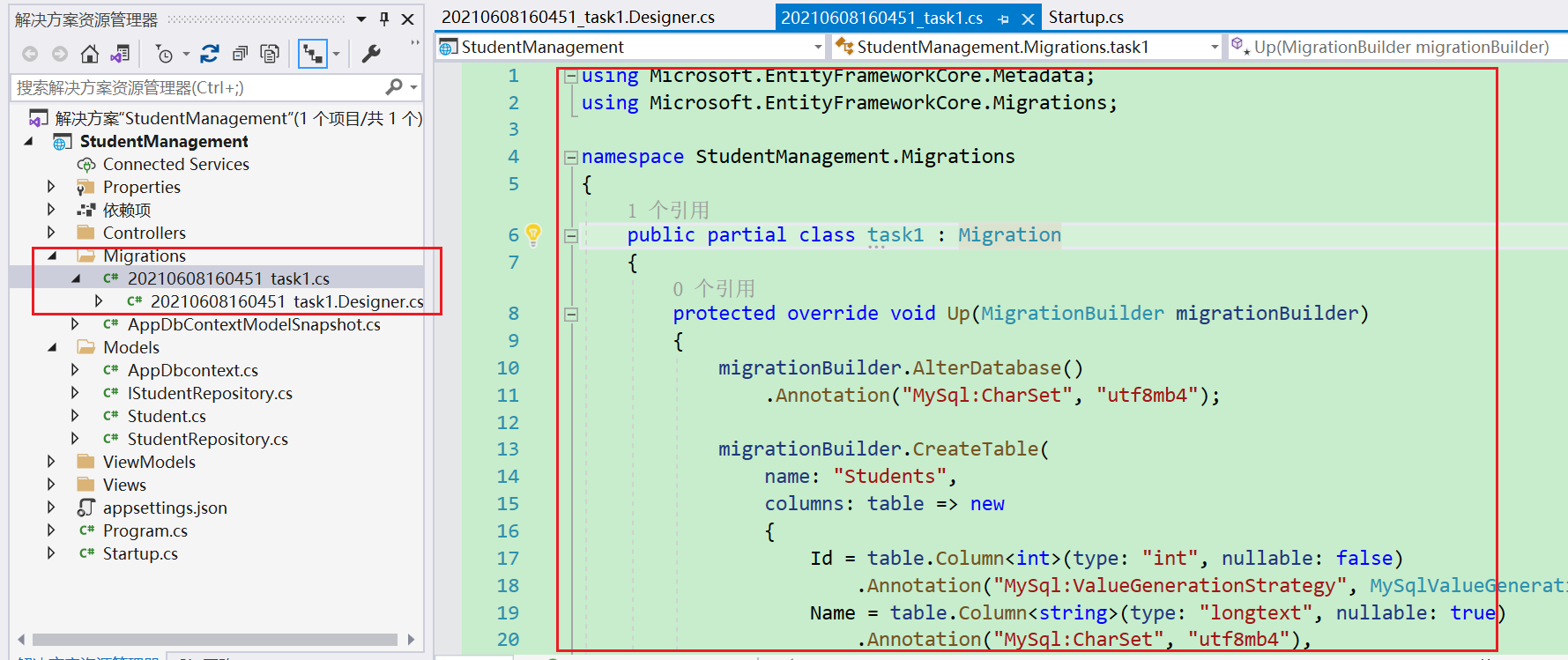Collapse the Migrations folder

tap(52, 256)
